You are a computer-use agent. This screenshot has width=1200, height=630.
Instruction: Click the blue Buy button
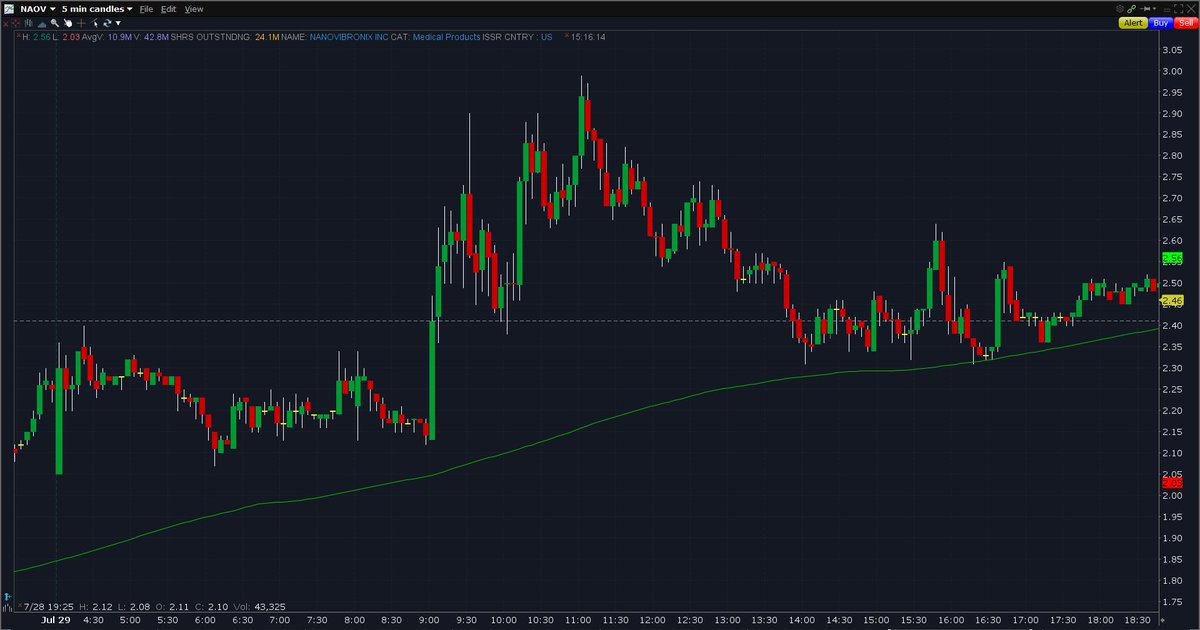coord(1161,23)
